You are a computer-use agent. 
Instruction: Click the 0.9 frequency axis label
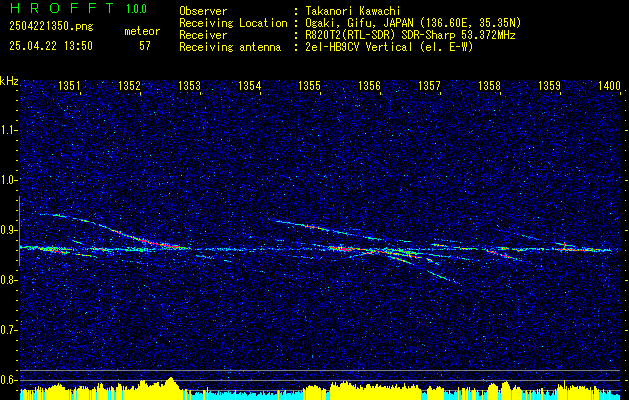click(x=9, y=230)
